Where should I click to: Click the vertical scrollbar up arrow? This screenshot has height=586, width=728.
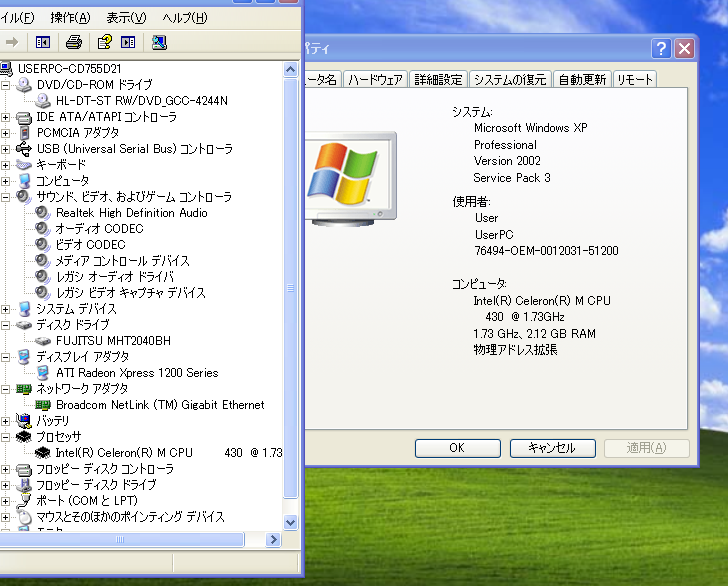[290, 70]
